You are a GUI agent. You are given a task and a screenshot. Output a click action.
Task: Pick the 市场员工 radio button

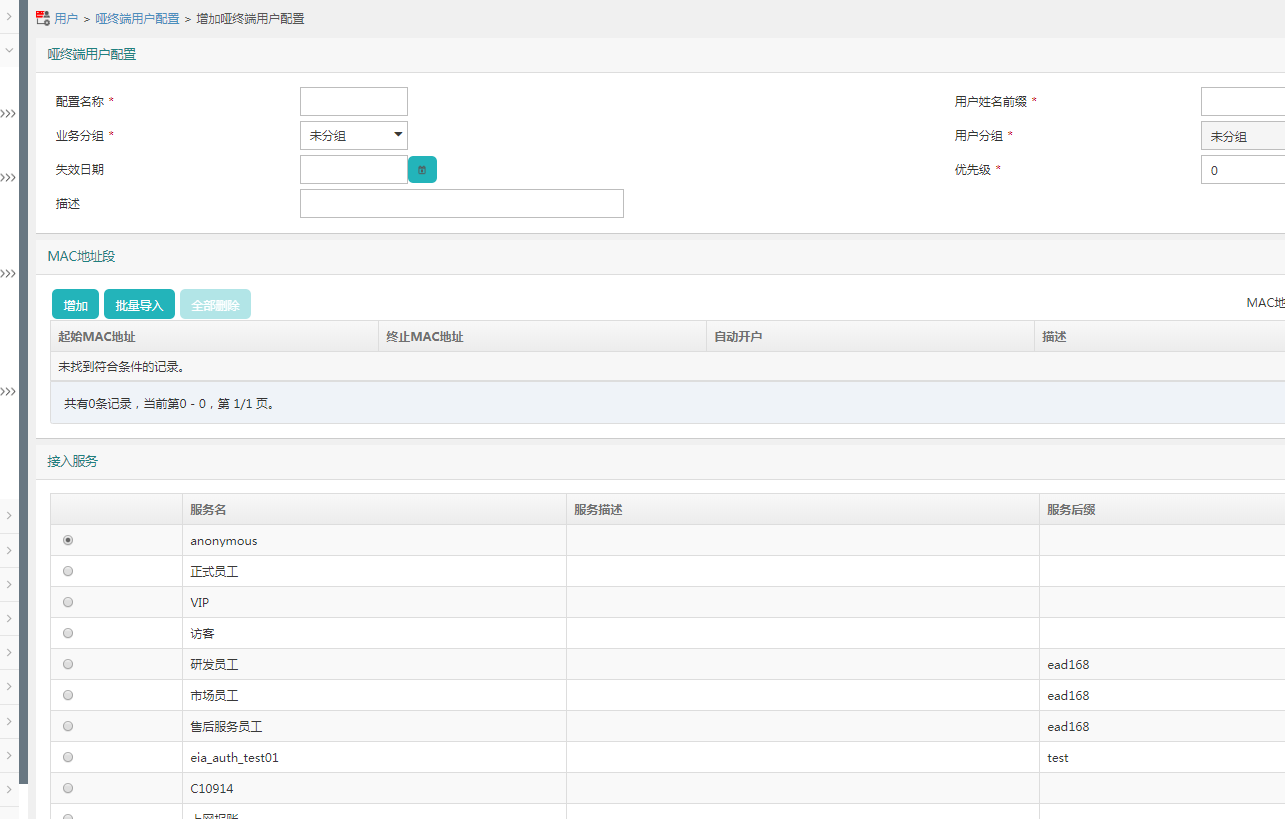(x=68, y=695)
